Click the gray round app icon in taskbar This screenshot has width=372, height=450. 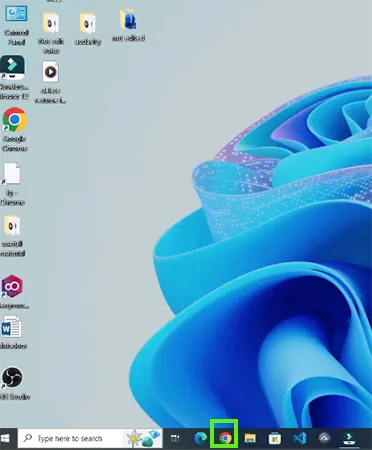click(324, 438)
